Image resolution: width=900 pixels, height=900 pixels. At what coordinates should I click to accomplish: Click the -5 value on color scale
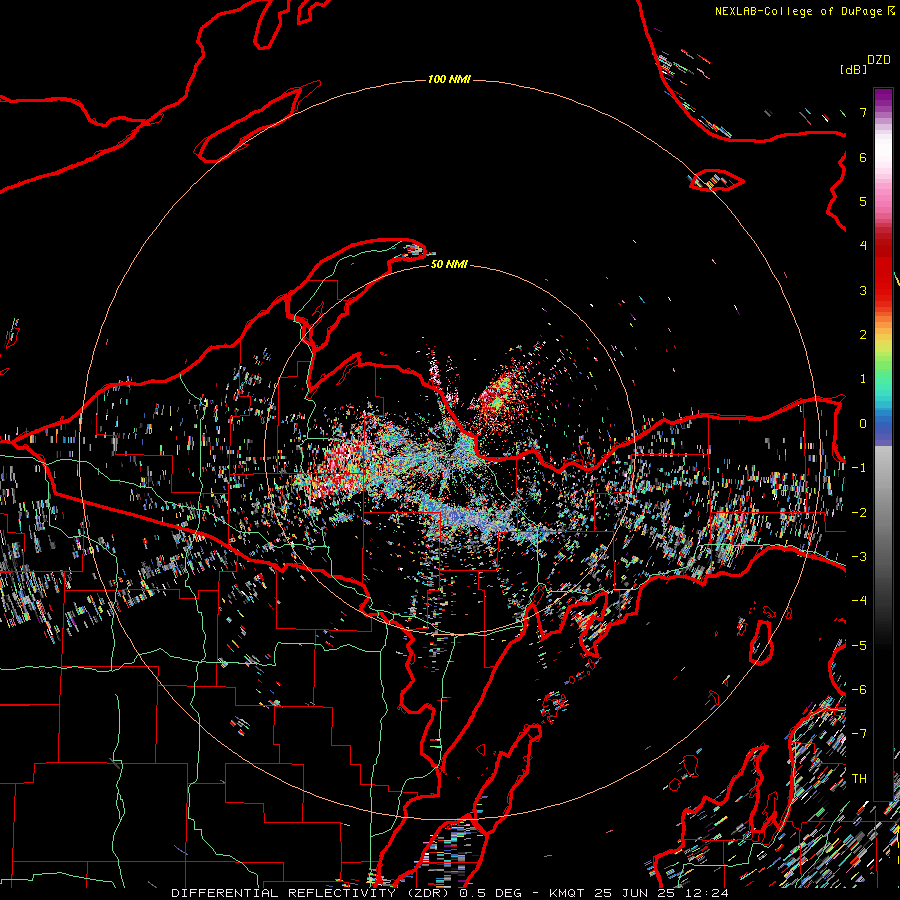(859, 646)
